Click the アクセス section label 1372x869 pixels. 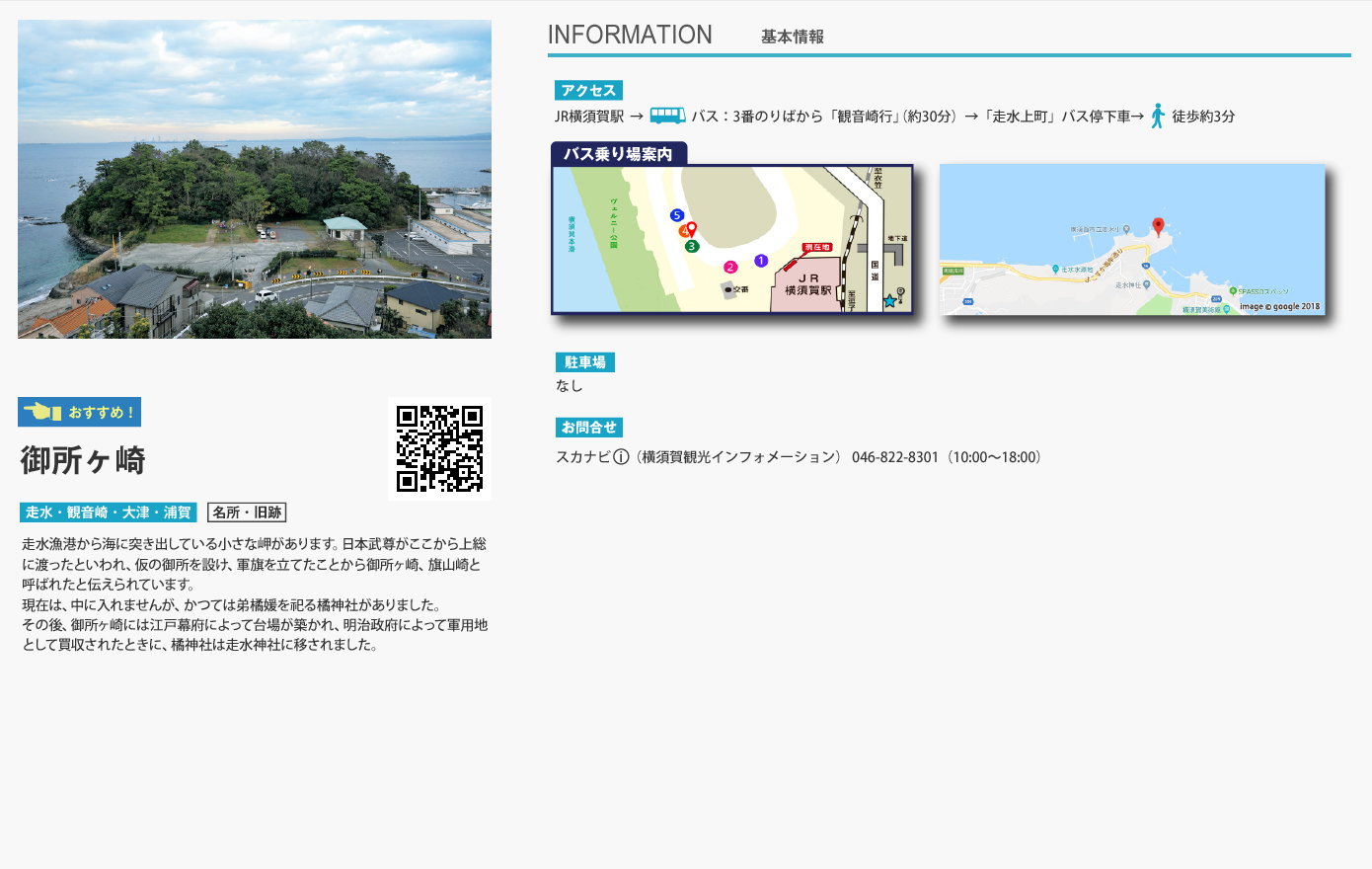(588, 91)
